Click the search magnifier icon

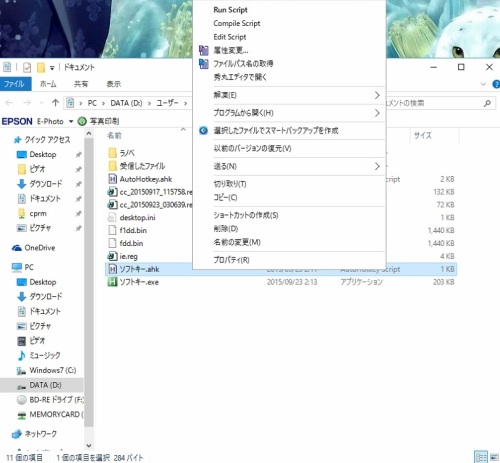487,103
